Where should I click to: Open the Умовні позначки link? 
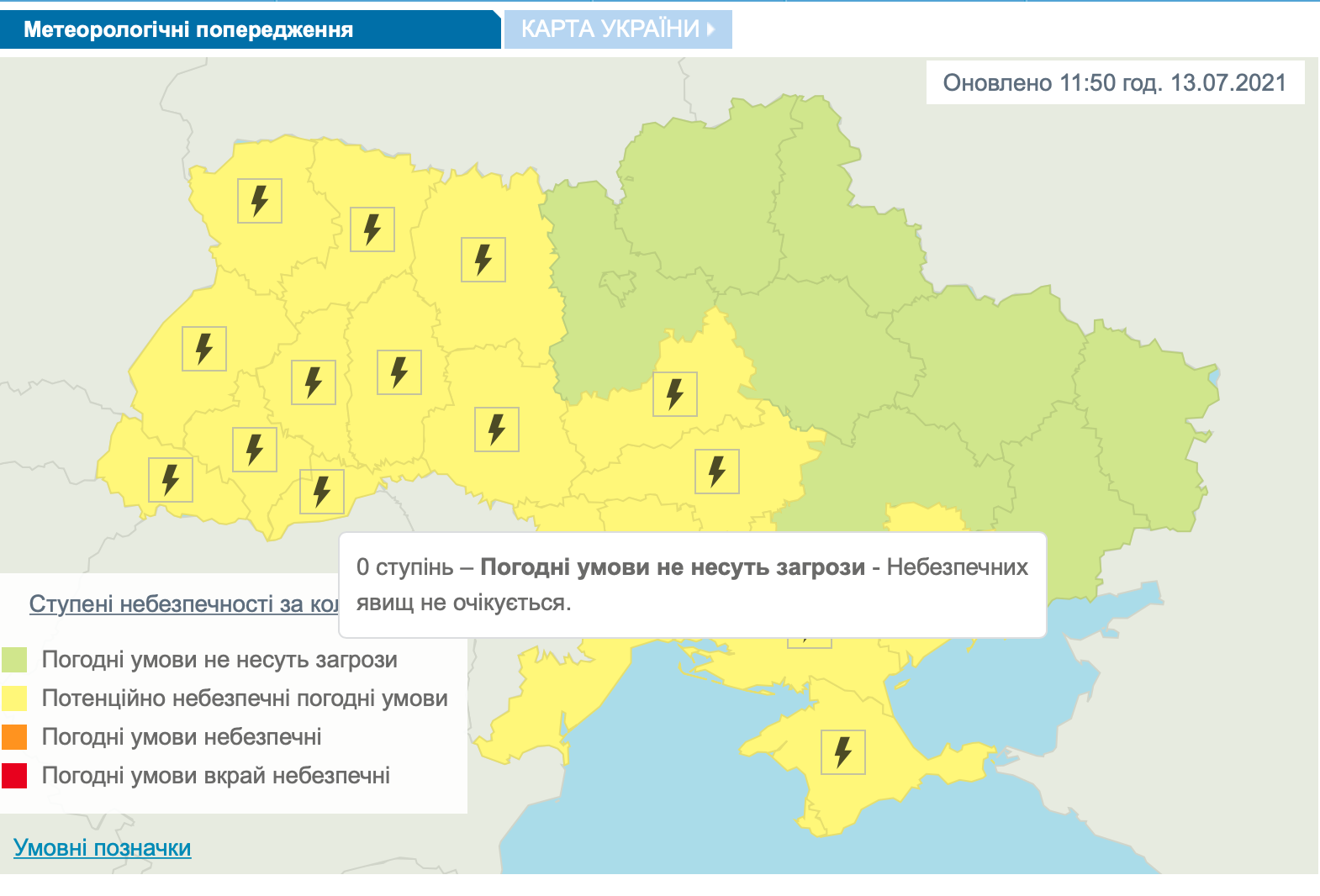(x=103, y=847)
